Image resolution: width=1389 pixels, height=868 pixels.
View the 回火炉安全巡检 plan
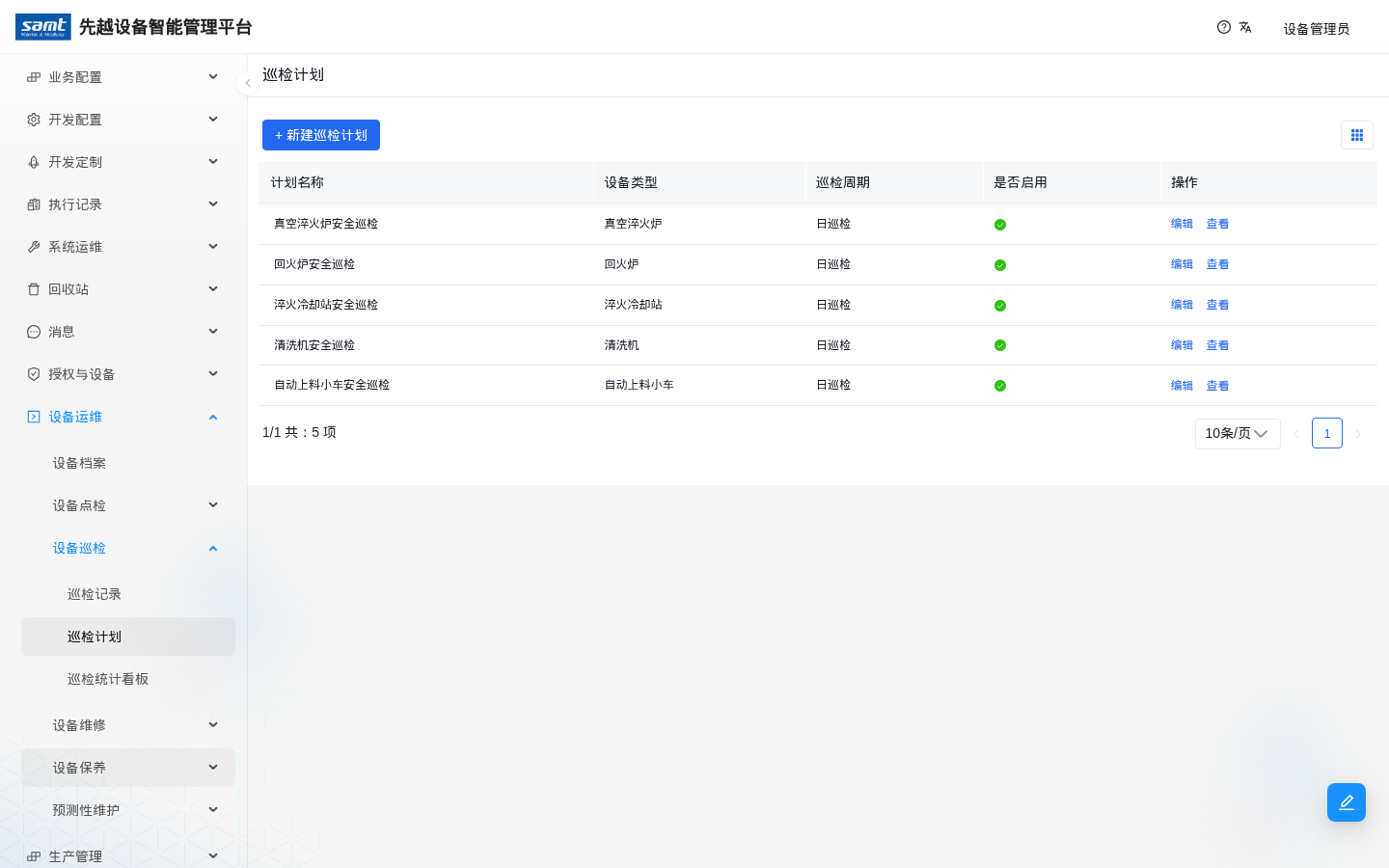coord(1217,264)
